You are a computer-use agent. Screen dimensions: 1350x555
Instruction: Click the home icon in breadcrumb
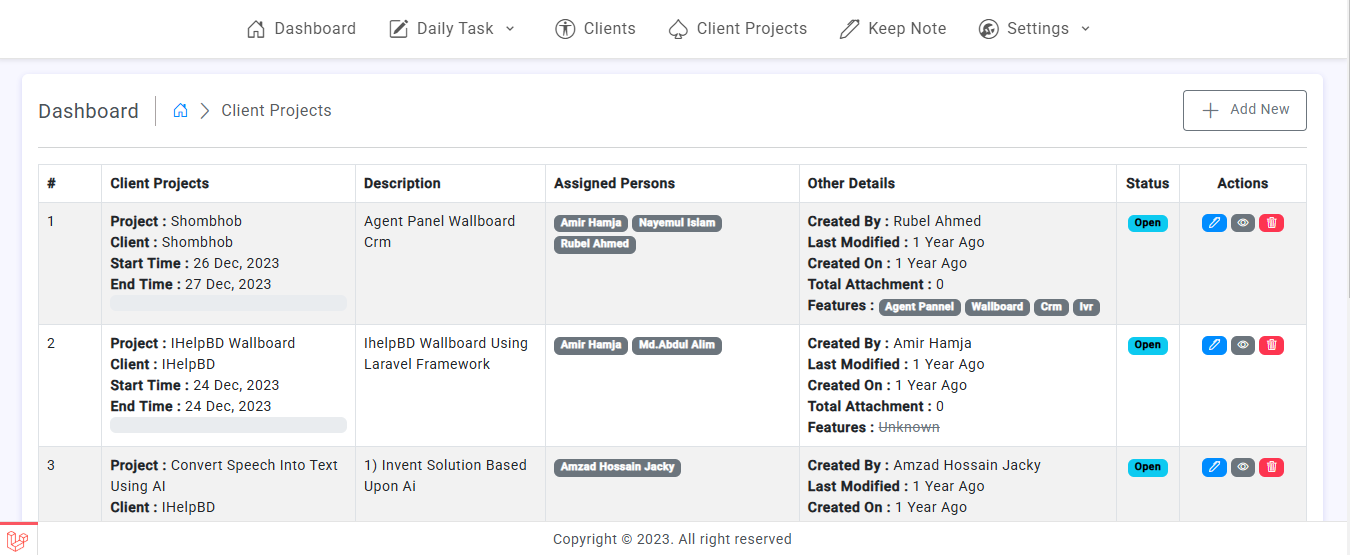(181, 111)
